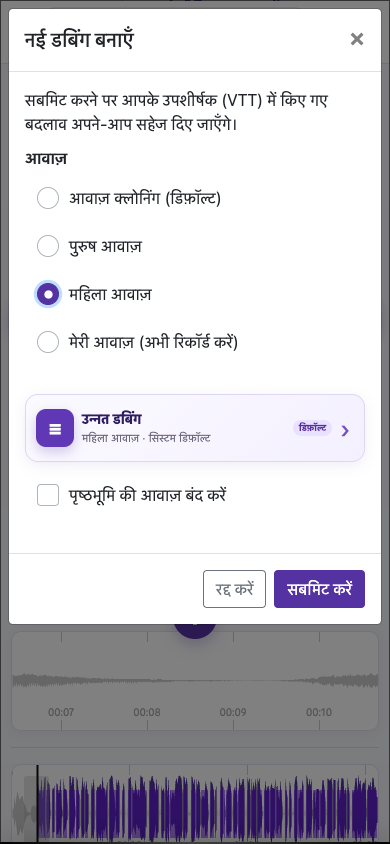Enable पृष्ठभूमि की आवाज़ बंद करें checkbox
This screenshot has width=390, height=844.
pyautogui.click(x=48, y=495)
